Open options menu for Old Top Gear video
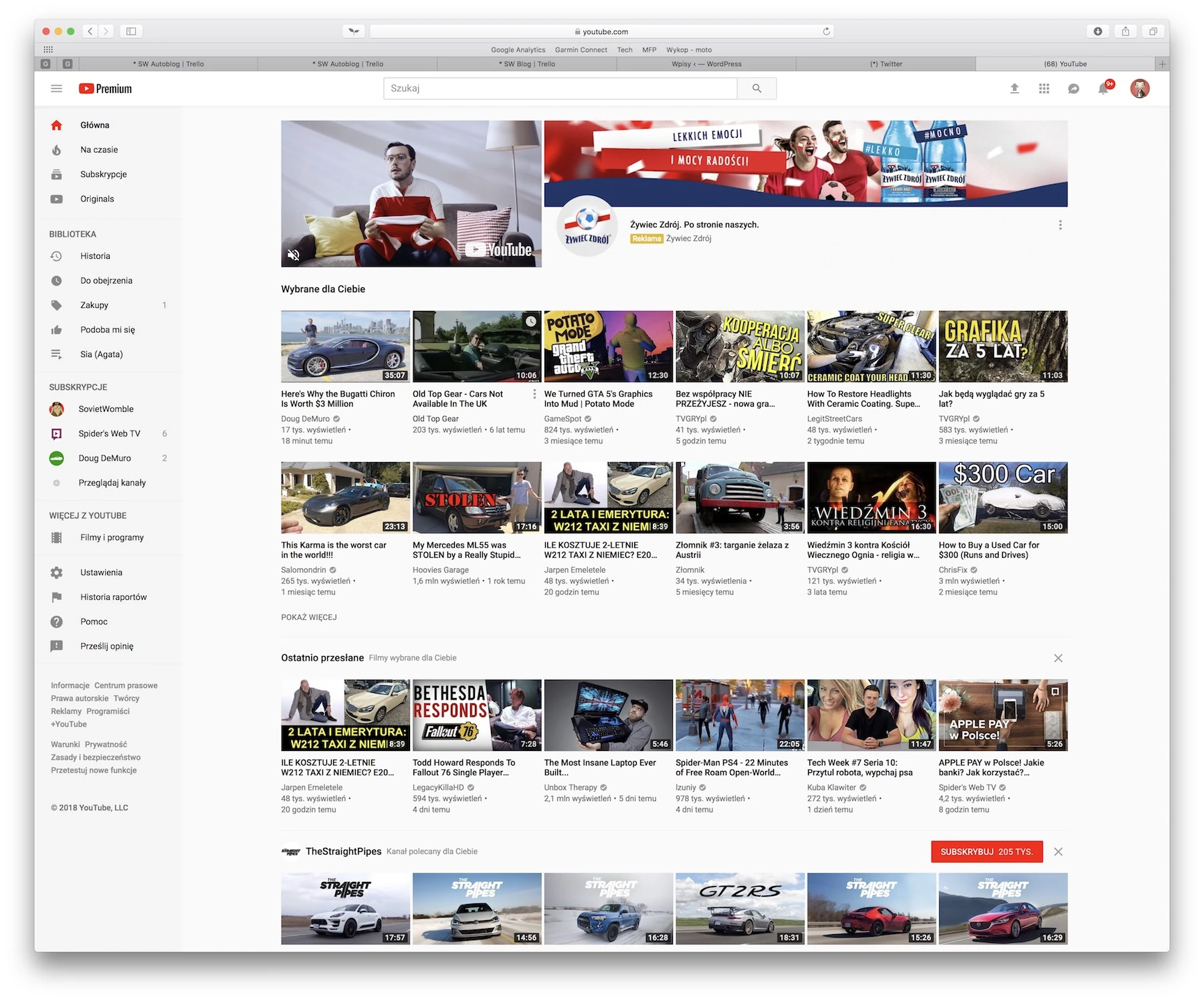Viewport: 1204px width, 1001px height. pos(534,395)
